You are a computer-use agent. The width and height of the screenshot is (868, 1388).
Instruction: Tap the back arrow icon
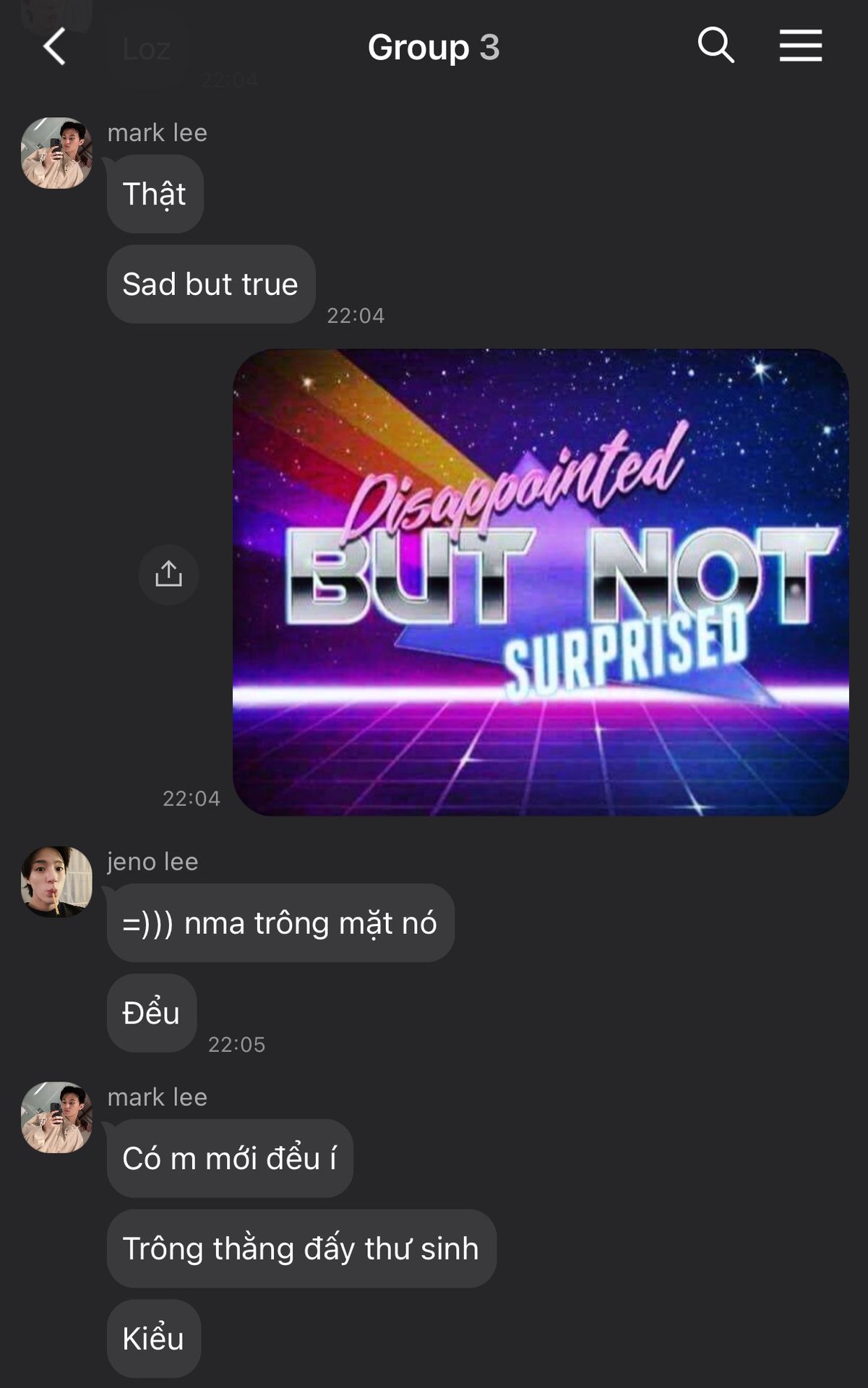coord(55,47)
